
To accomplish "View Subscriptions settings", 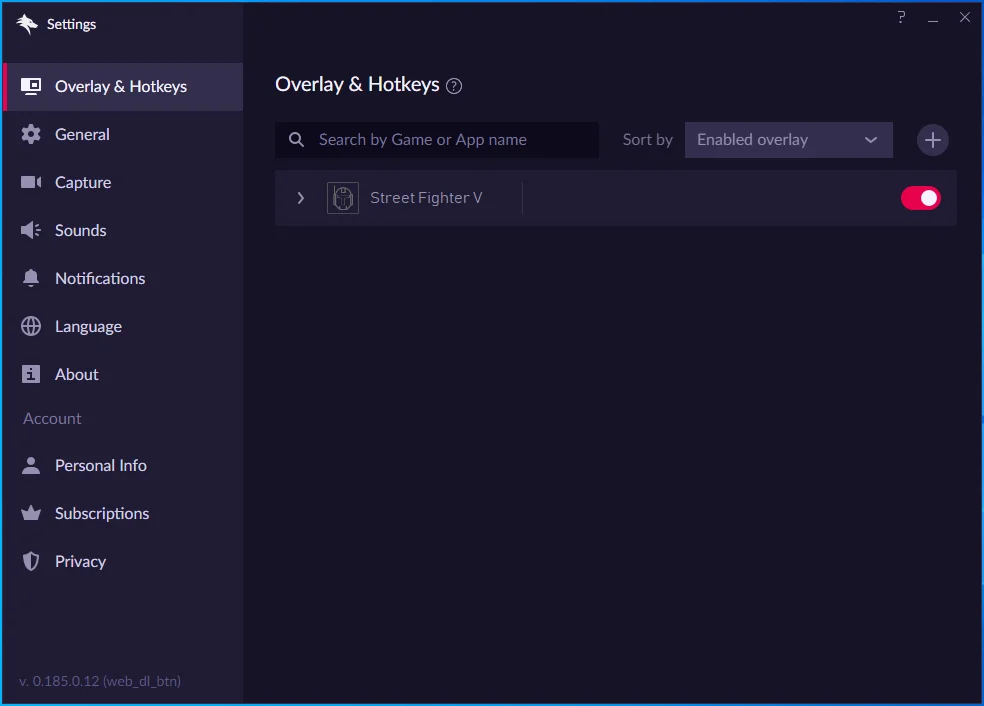I will point(123,513).
